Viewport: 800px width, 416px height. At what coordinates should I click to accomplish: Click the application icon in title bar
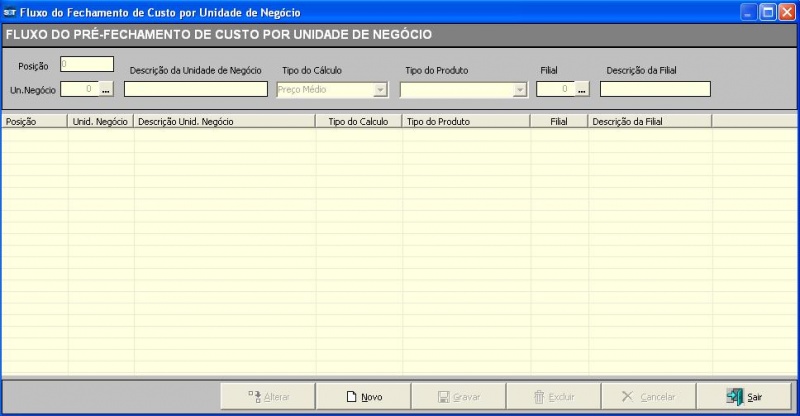point(10,12)
